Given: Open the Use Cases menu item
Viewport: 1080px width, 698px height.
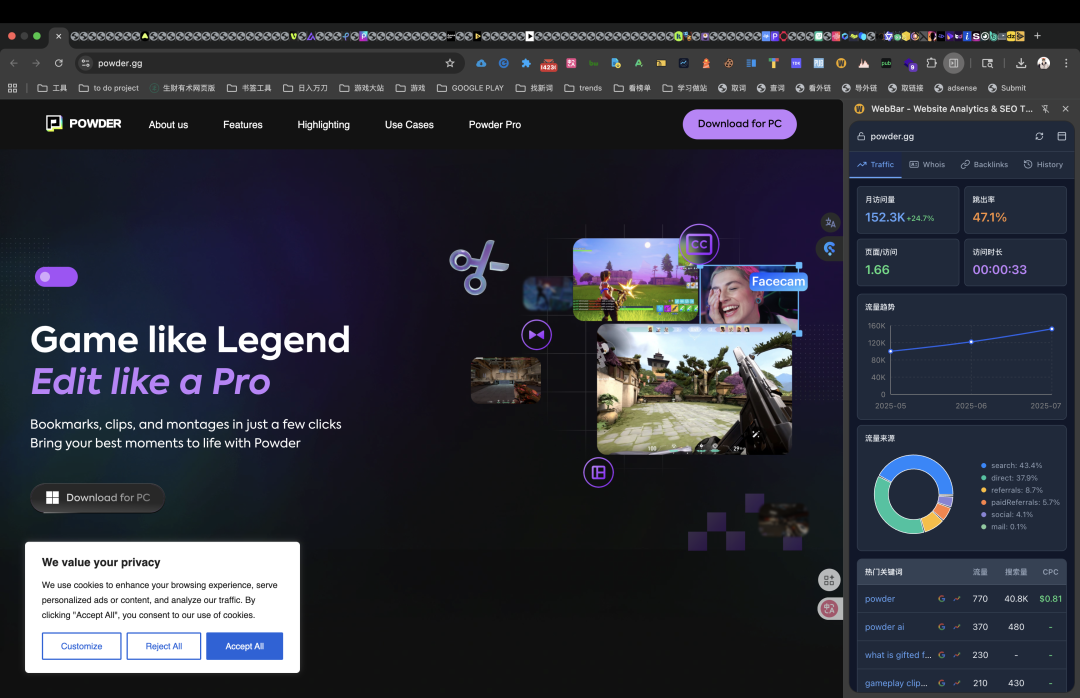Looking at the screenshot, I should coord(409,125).
